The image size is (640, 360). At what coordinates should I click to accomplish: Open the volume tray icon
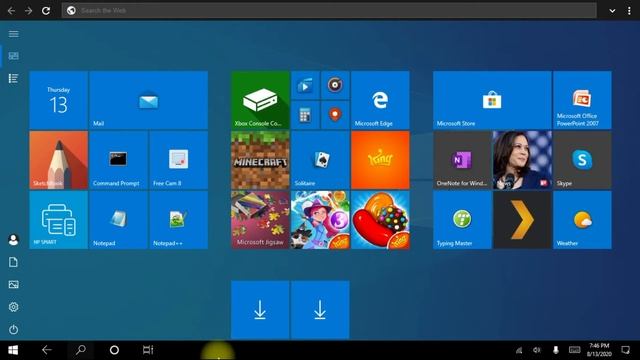pos(537,350)
